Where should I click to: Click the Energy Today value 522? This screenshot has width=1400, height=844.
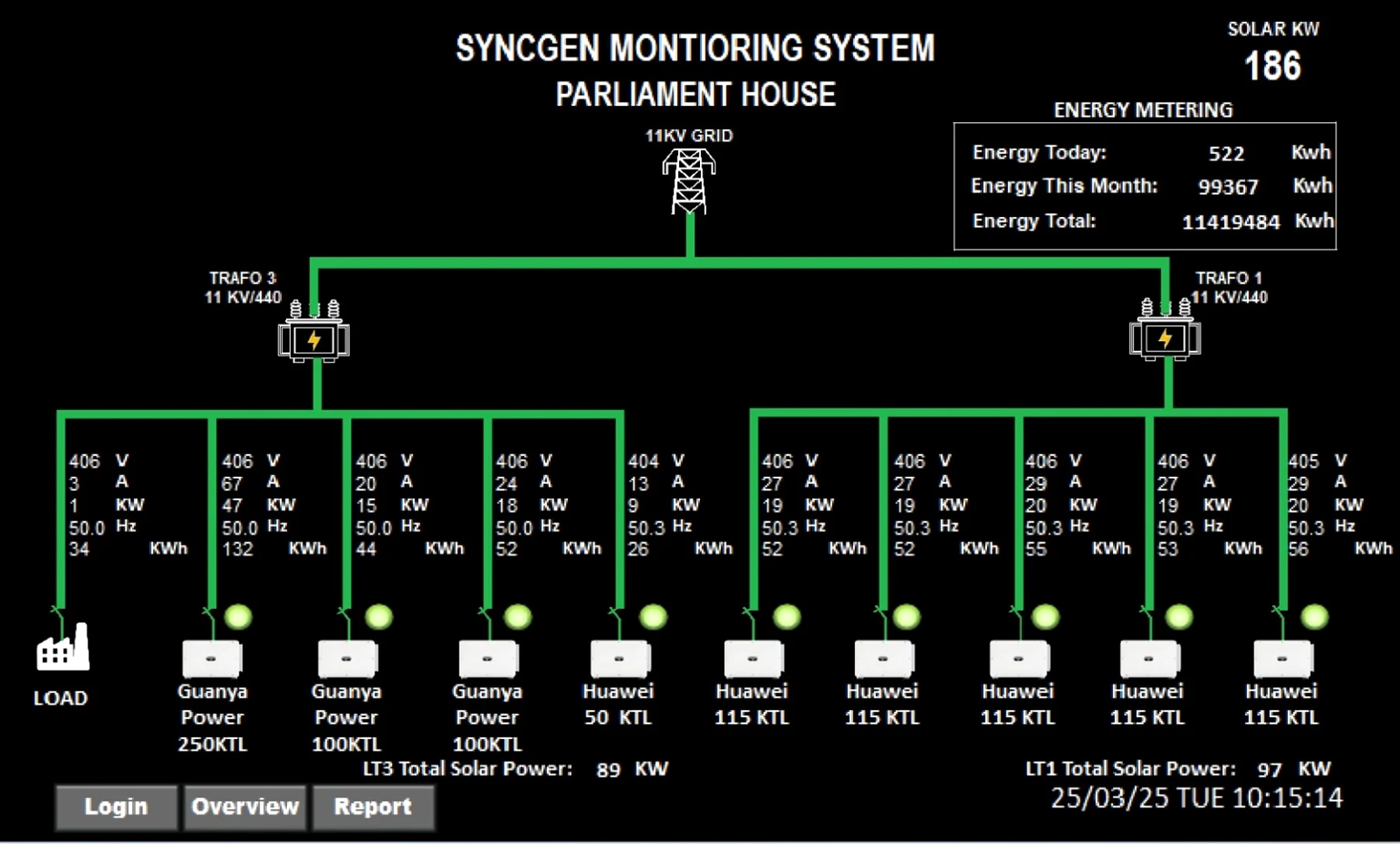[x=1227, y=154]
